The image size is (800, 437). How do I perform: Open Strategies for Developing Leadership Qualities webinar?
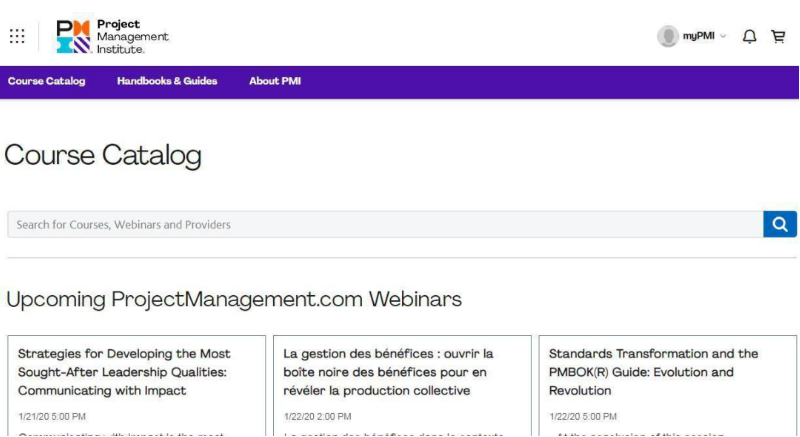click(124, 372)
